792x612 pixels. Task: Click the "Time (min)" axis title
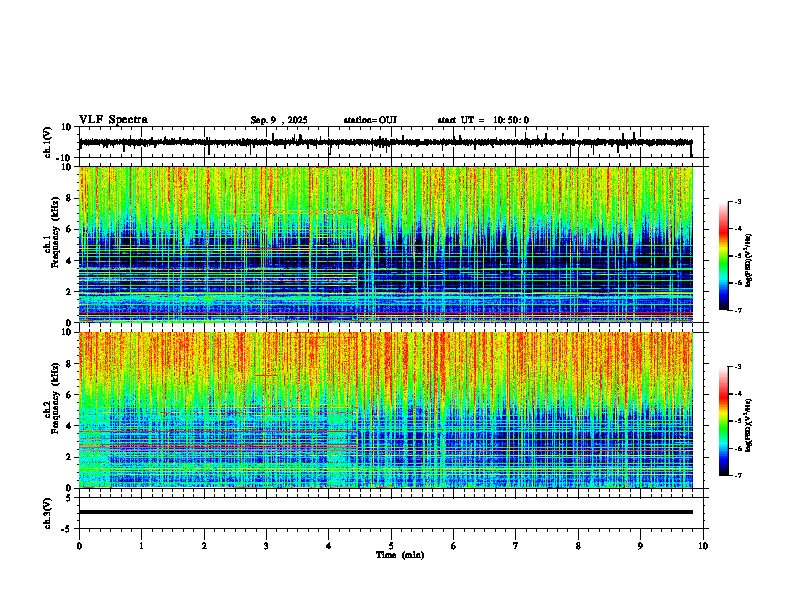pyautogui.click(x=400, y=555)
